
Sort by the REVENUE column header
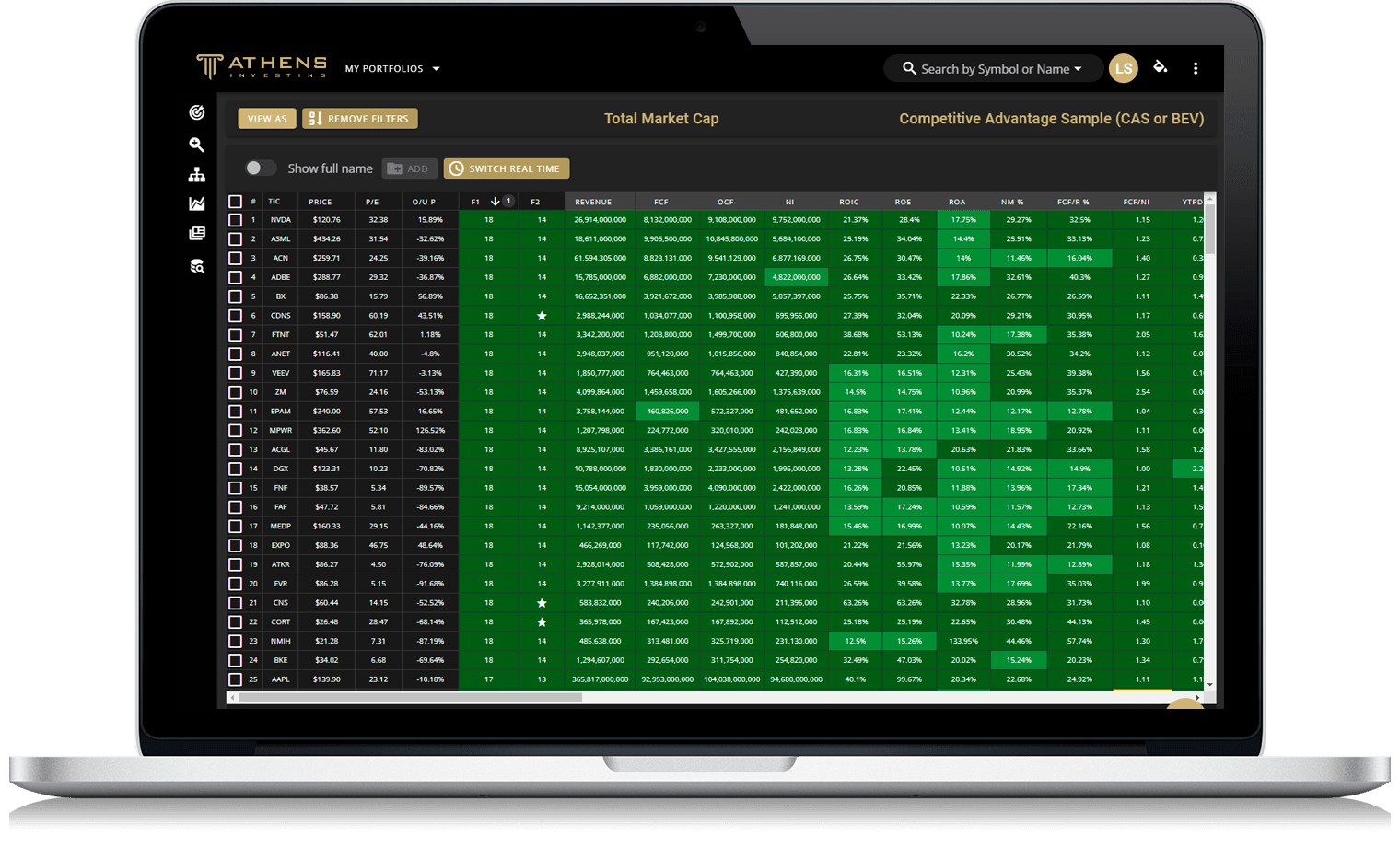[x=593, y=202]
